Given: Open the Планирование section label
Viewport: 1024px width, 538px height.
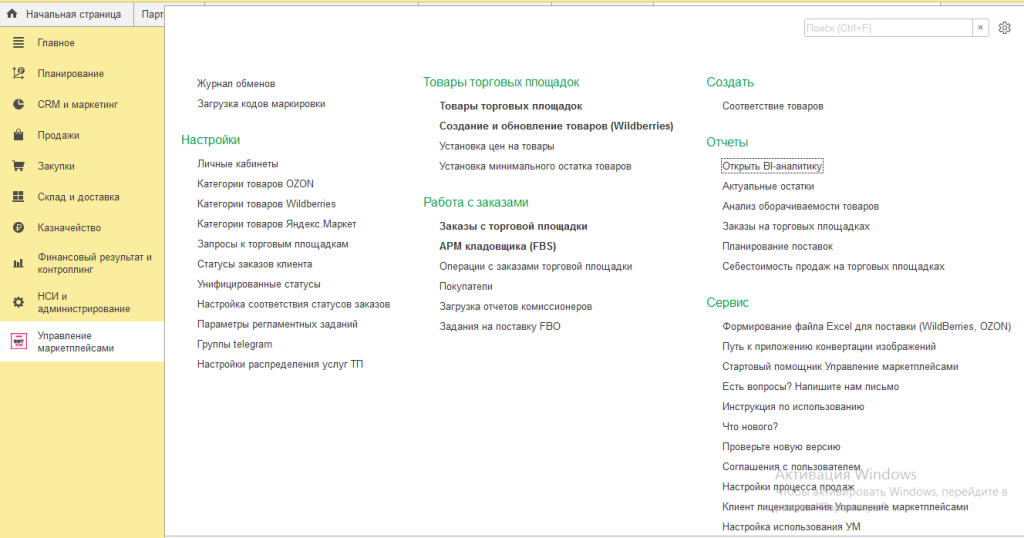Looking at the screenshot, I should (x=71, y=73).
